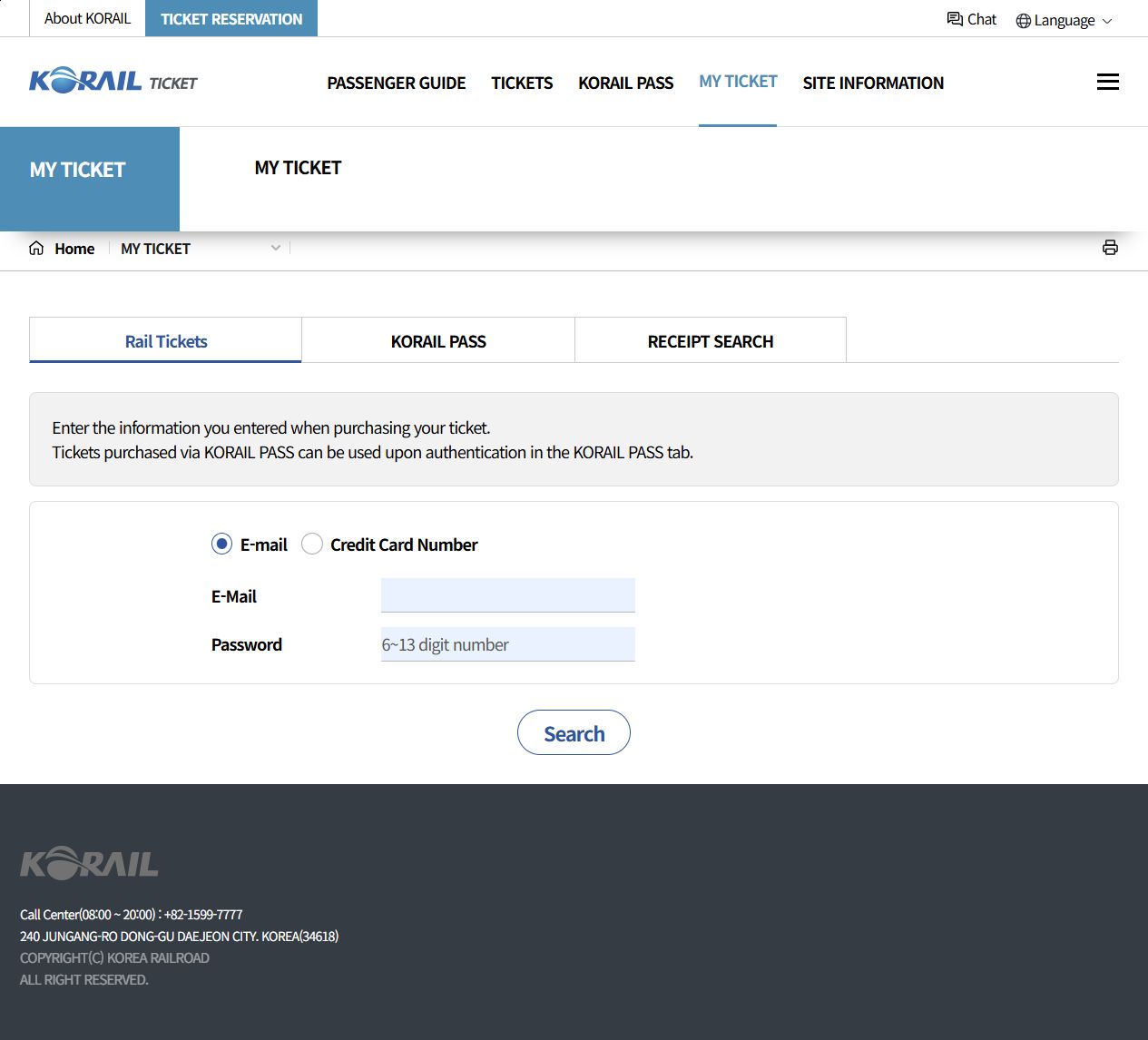Open the About KORAIL tab
Viewport: 1148px width, 1040px height.
87,18
